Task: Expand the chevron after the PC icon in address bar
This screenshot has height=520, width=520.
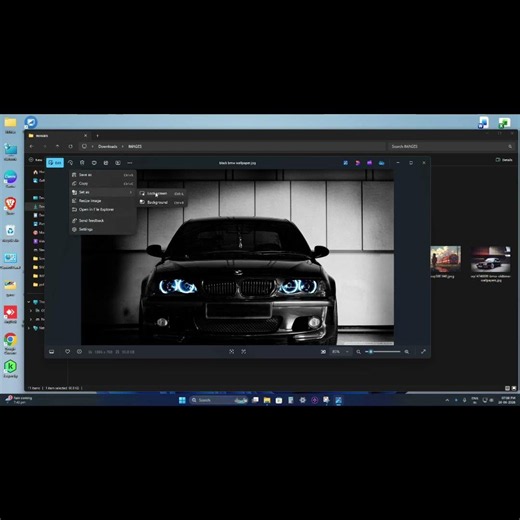Action: 92,146
